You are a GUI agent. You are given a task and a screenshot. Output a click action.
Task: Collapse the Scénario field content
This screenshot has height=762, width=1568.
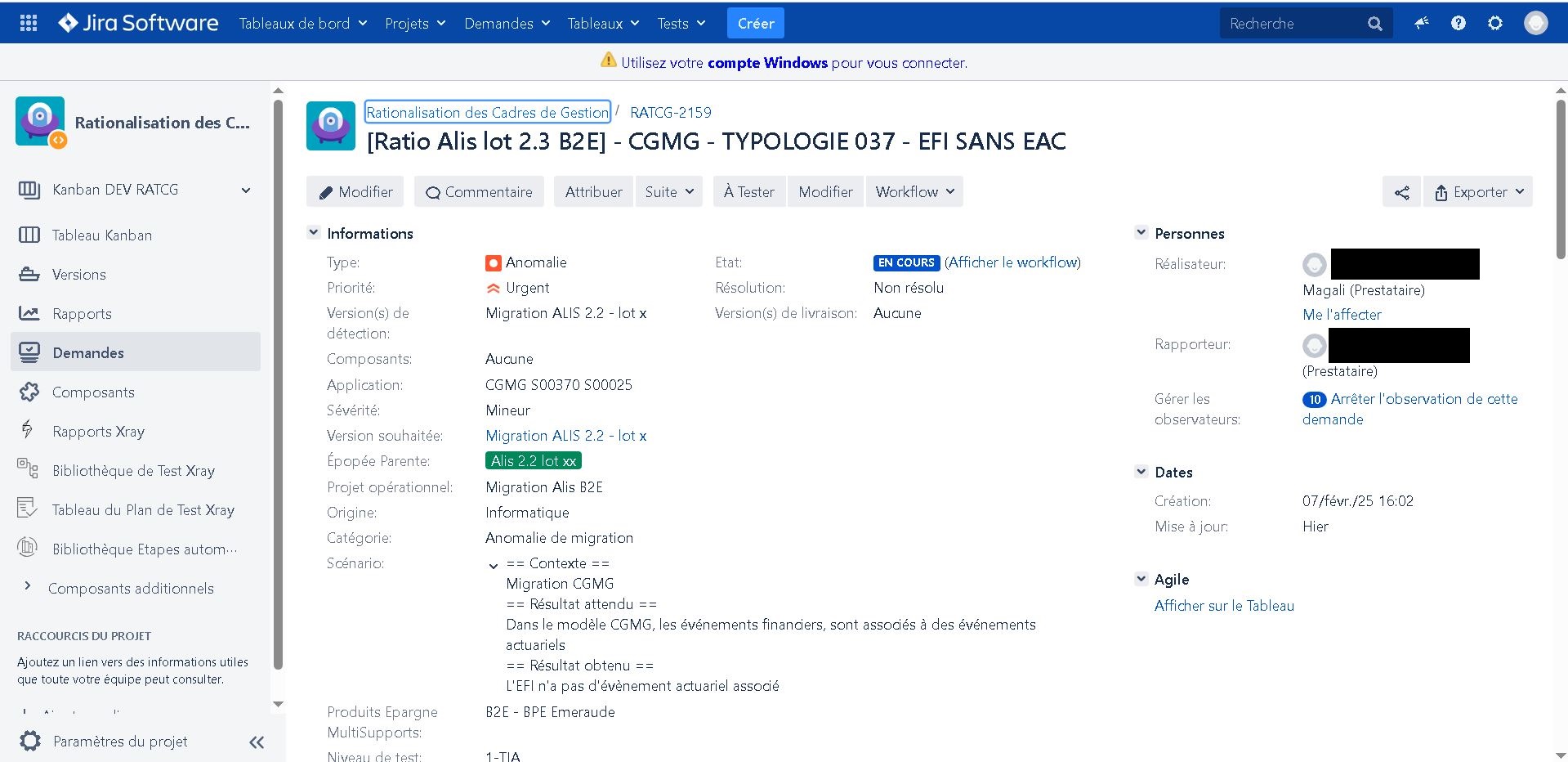coord(494,565)
